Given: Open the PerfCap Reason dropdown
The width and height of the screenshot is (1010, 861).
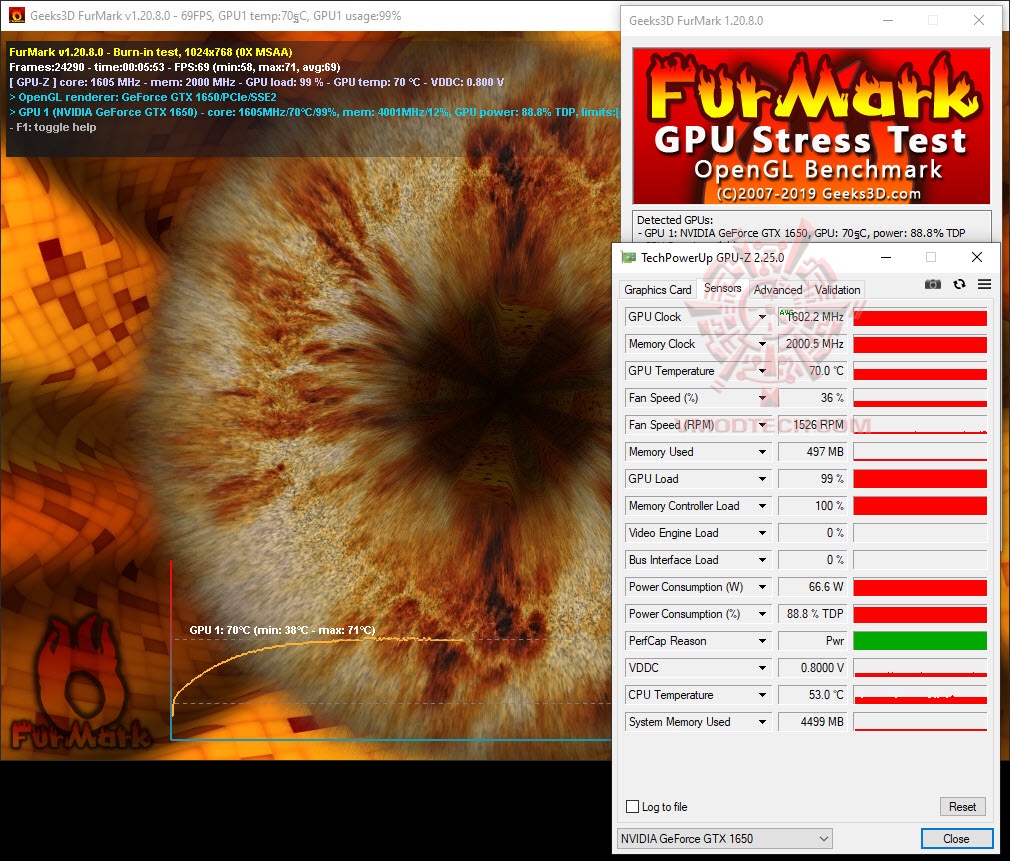Looking at the screenshot, I should tap(762, 641).
